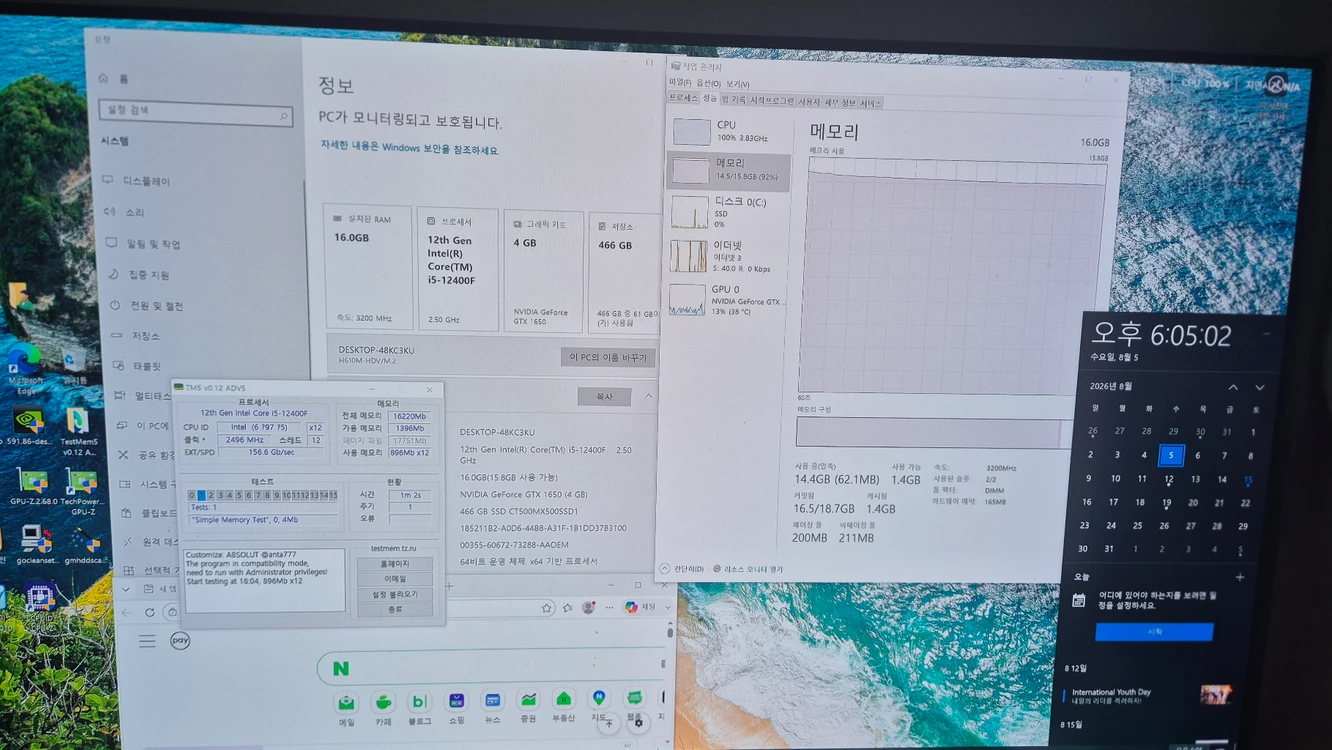This screenshot has height=750, width=1332.
Task: Open the Naver hamburger menu
Action: point(147,641)
